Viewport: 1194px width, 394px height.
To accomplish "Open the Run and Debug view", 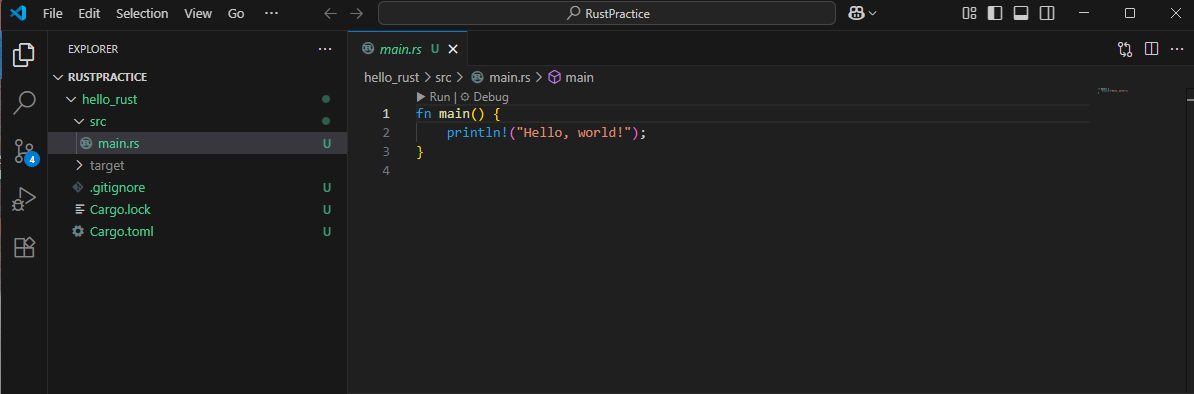I will tap(24, 199).
